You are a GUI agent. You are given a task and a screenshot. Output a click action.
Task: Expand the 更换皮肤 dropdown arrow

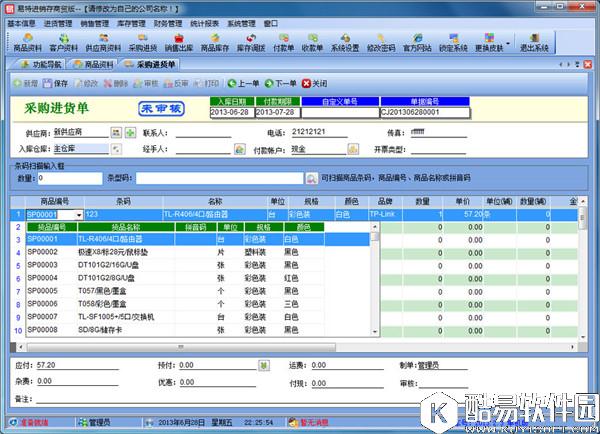click(508, 43)
